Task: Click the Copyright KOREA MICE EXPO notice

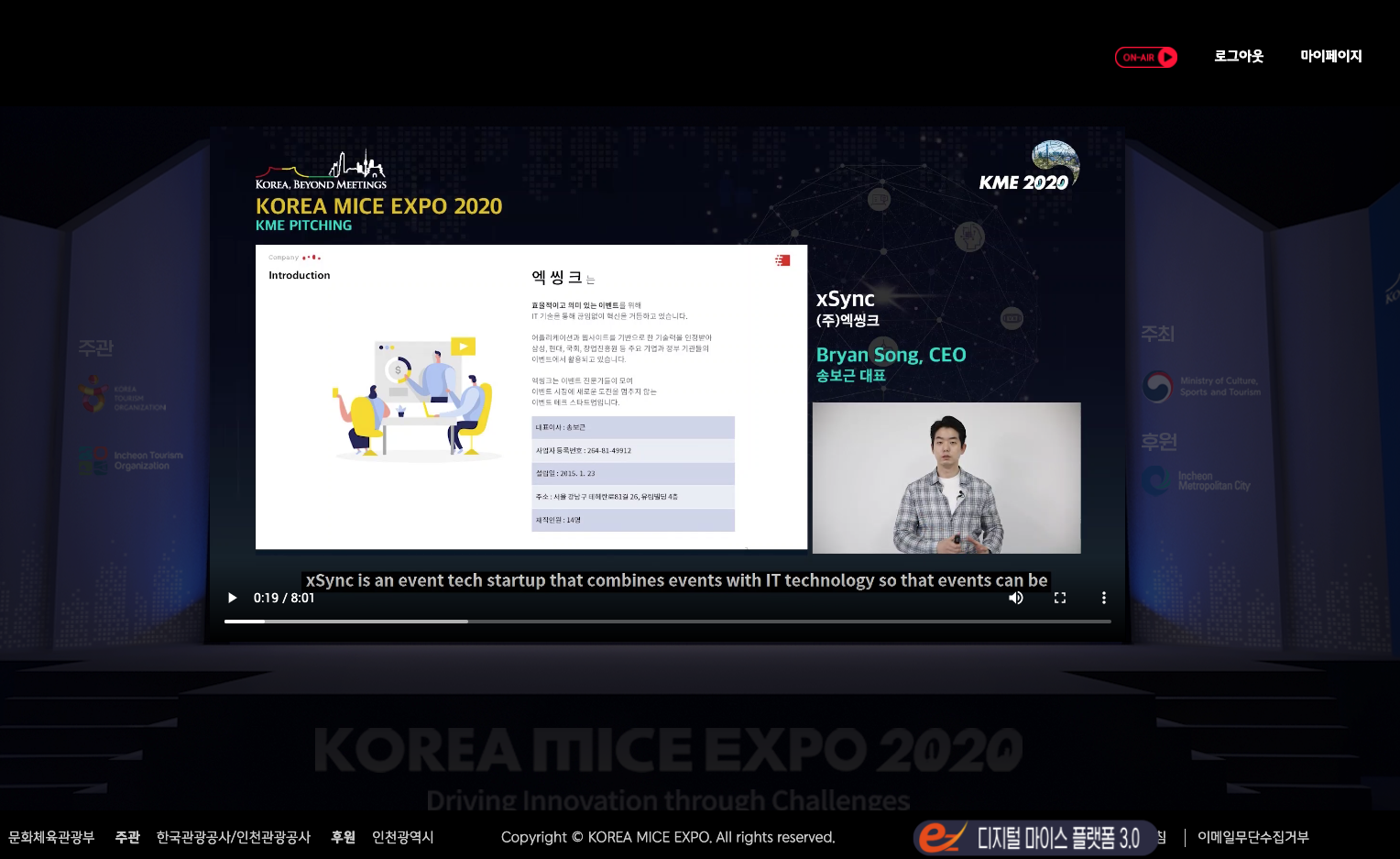Action: click(668, 837)
